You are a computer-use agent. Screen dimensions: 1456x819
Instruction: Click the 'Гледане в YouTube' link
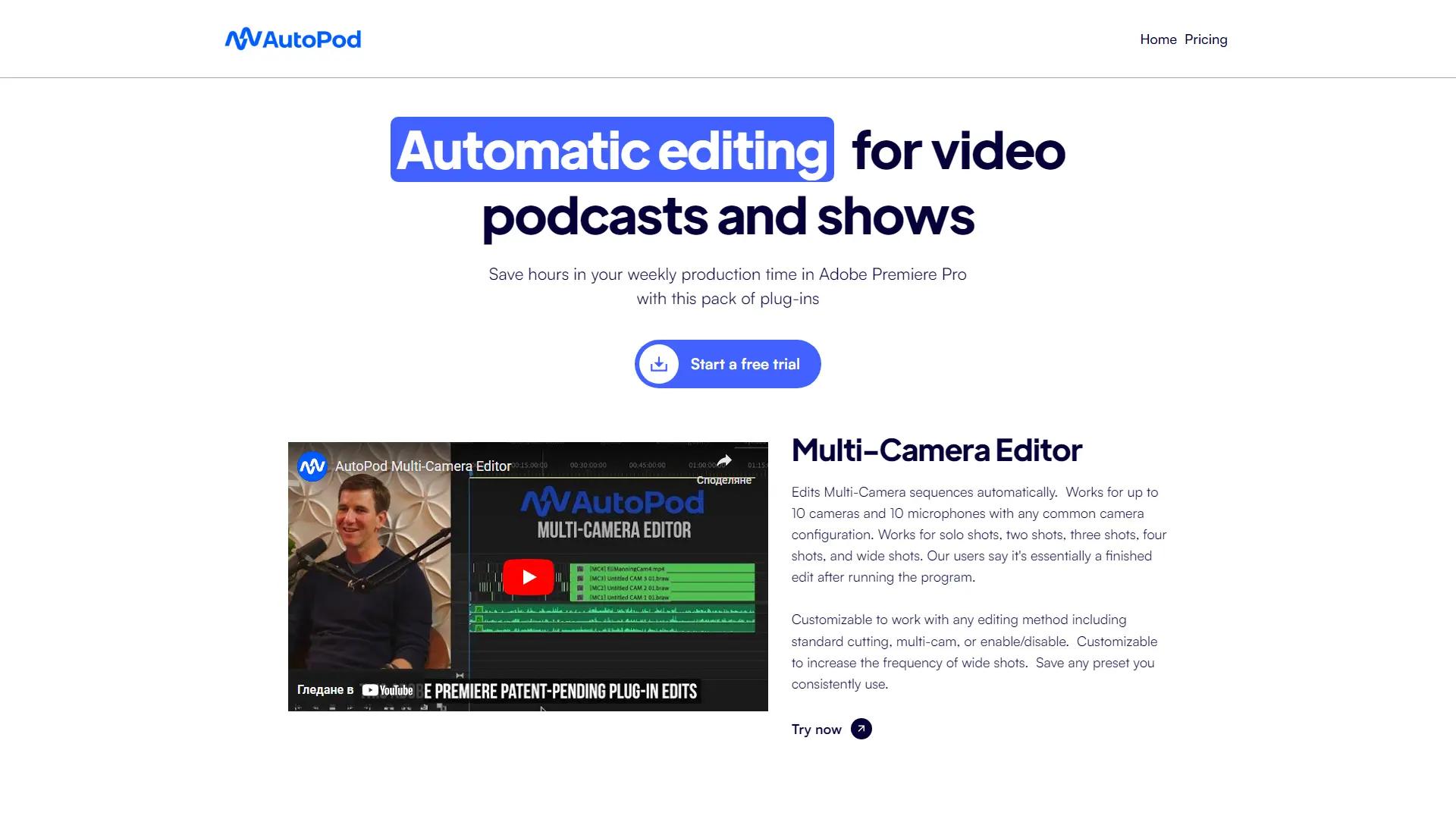[x=353, y=690]
